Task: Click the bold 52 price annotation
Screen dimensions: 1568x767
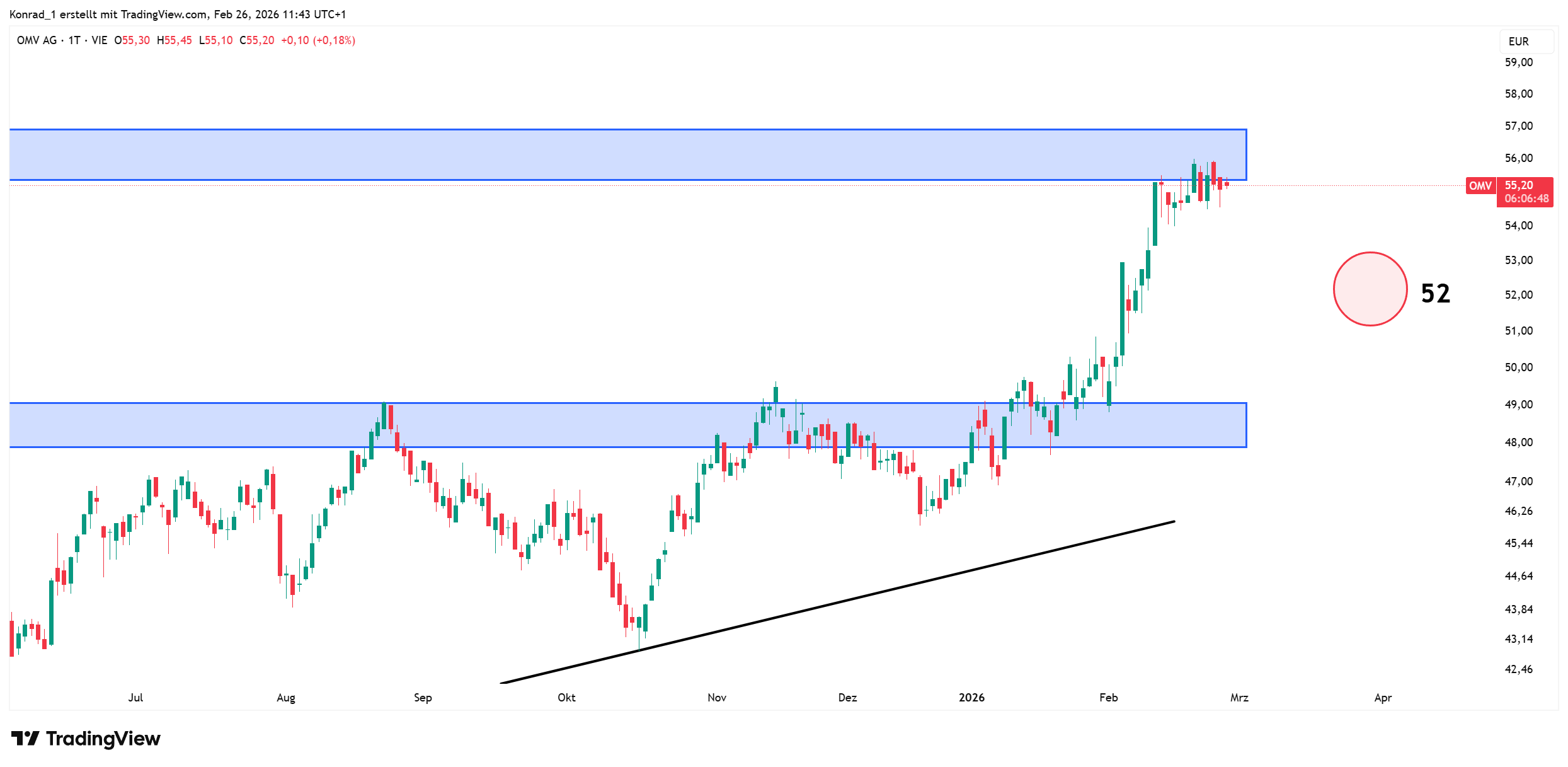Action: pos(1435,294)
